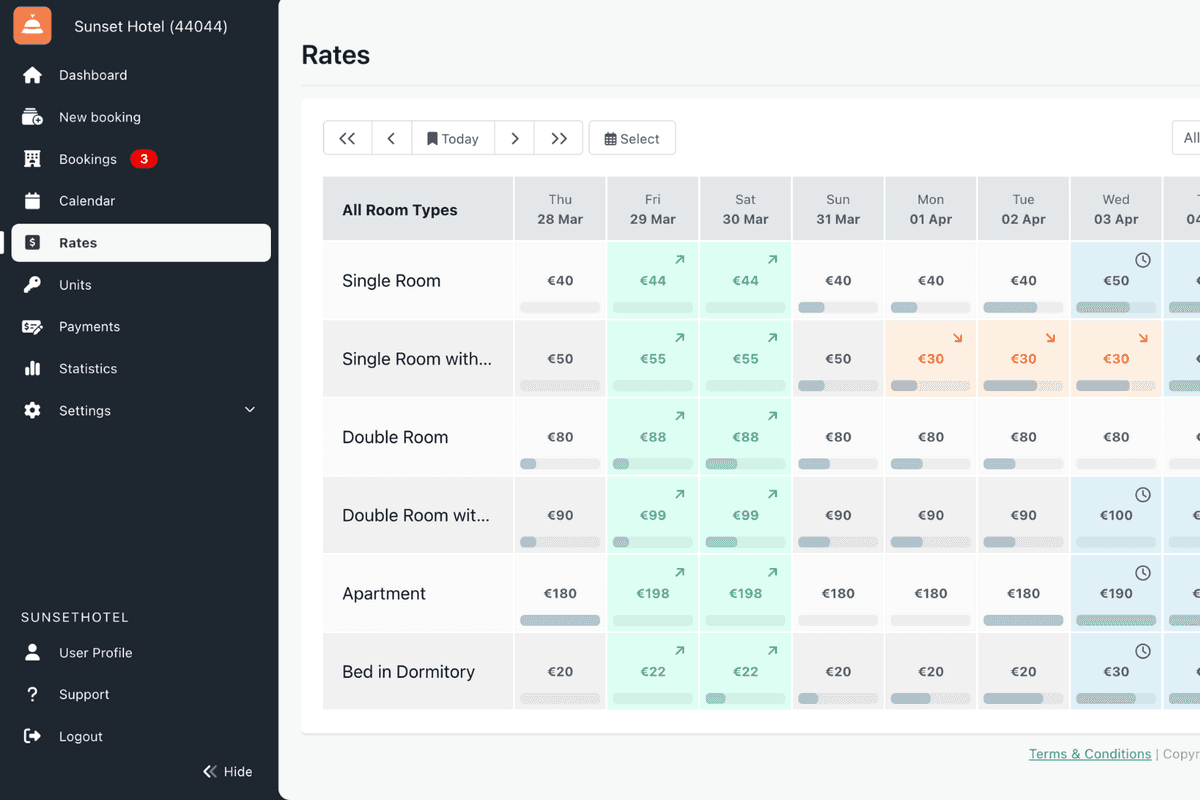
Task: Open the All filter dropdown
Action: [x=1186, y=138]
